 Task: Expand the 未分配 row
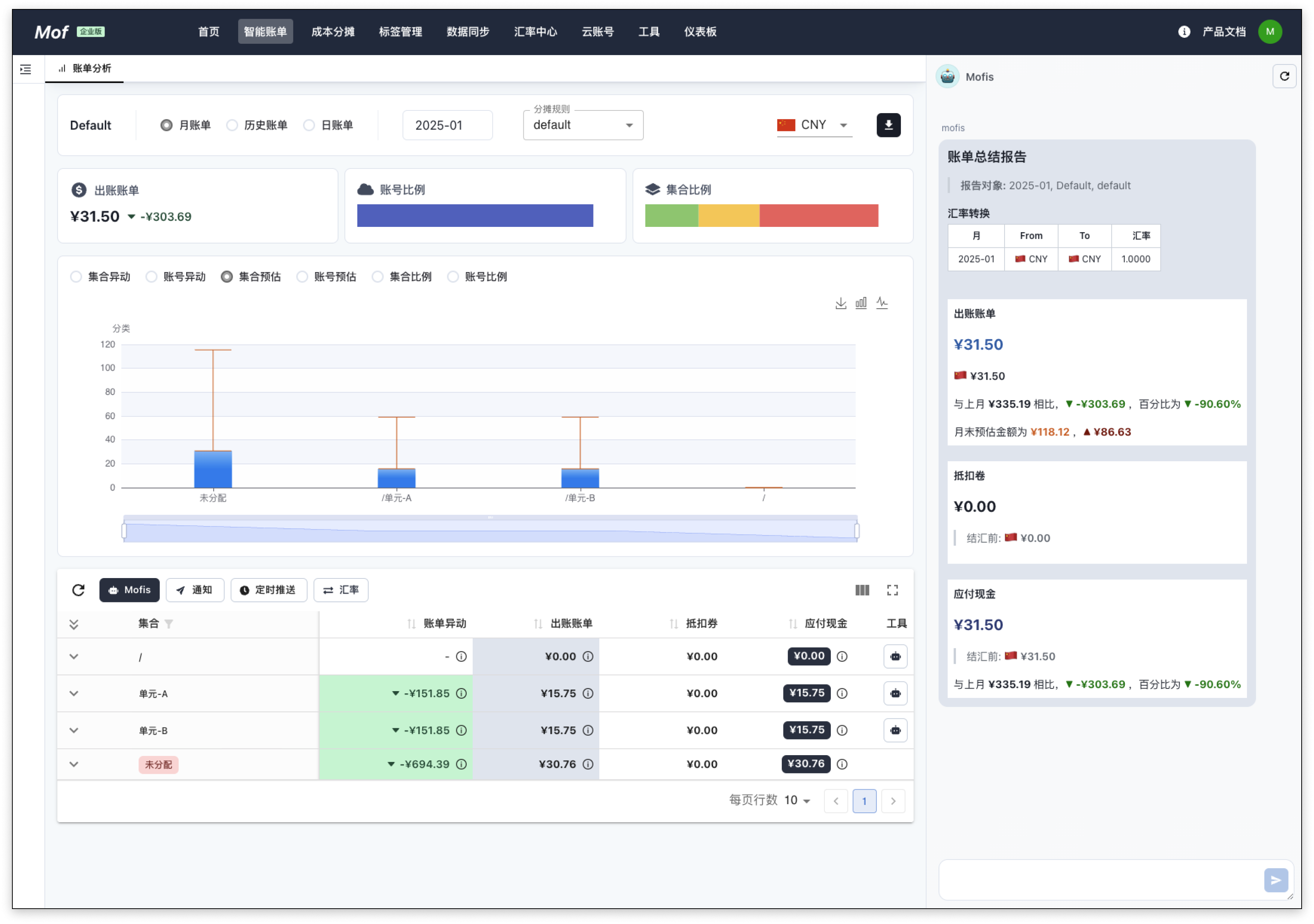(x=74, y=765)
